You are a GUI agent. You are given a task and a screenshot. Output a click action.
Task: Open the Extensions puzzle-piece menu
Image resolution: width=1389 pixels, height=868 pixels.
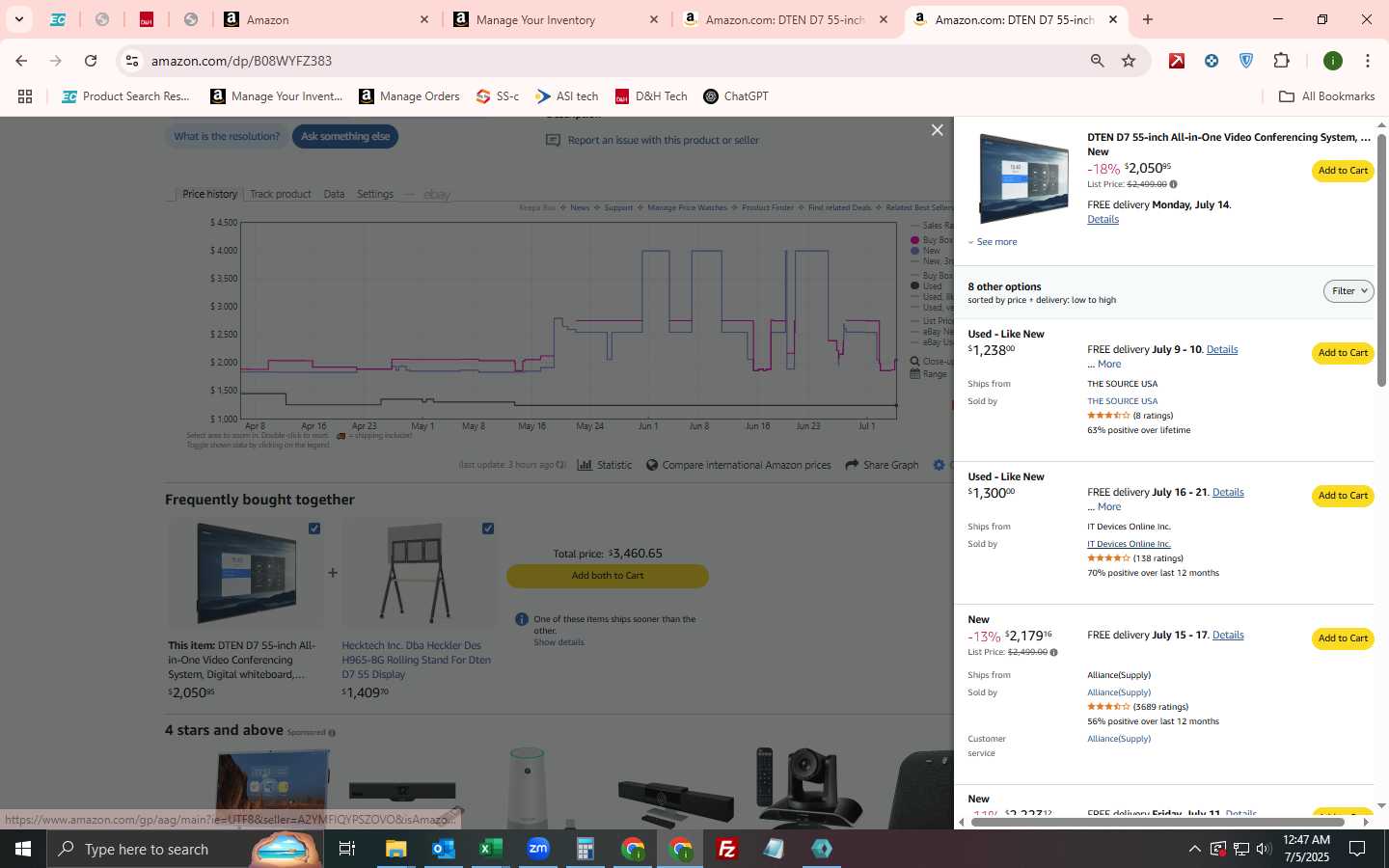(1281, 61)
